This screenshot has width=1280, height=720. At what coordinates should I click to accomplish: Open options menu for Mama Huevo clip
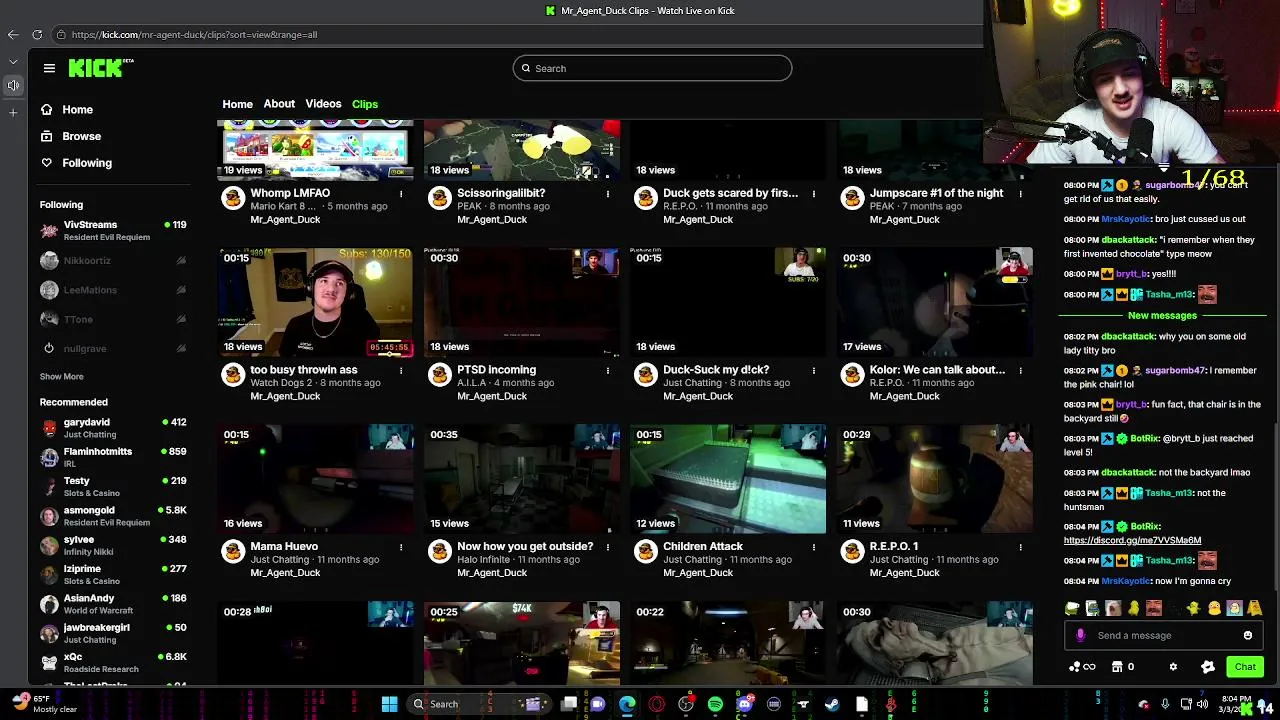[401, 548]
